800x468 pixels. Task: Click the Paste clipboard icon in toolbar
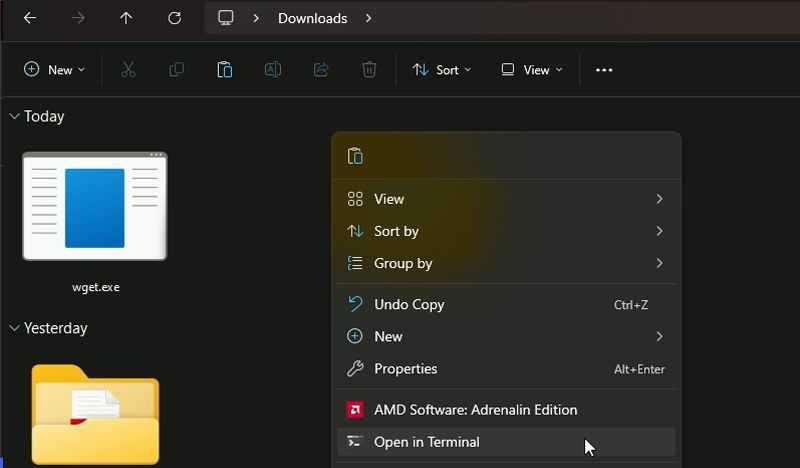[225, 70]
